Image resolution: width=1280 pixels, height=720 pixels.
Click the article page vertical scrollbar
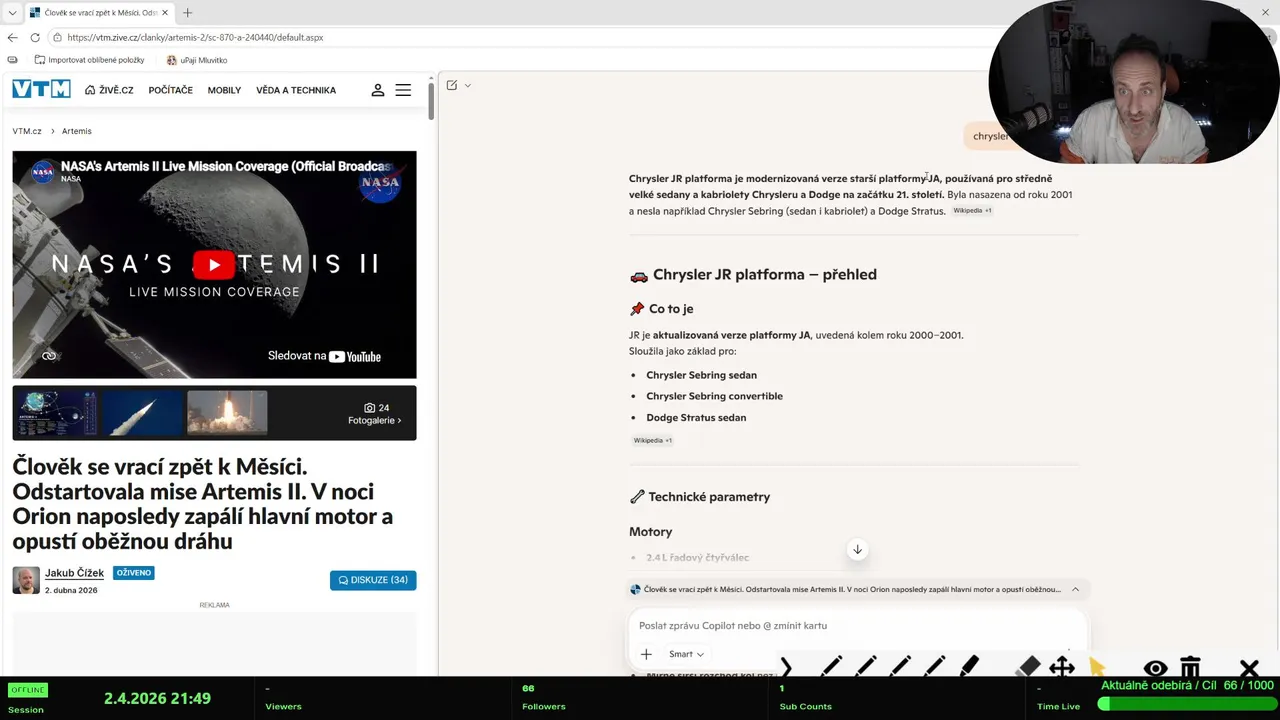pos(431,100)
